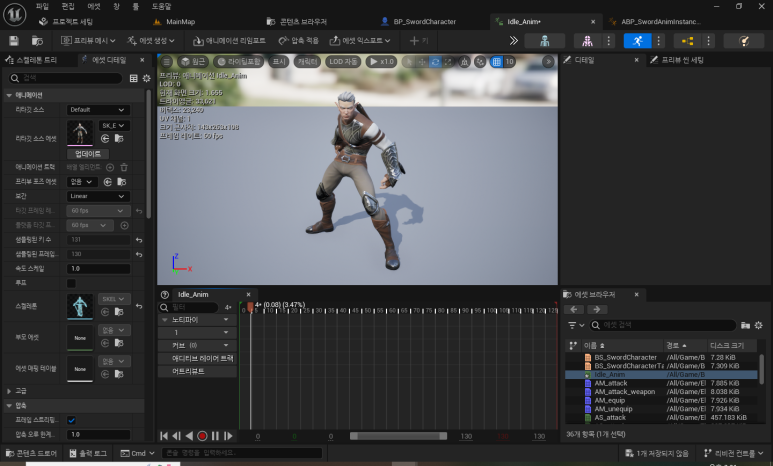
Task: Open 프리뷰 포즈 애셋 없음 dropdown
Action: [x=82, y=182]
